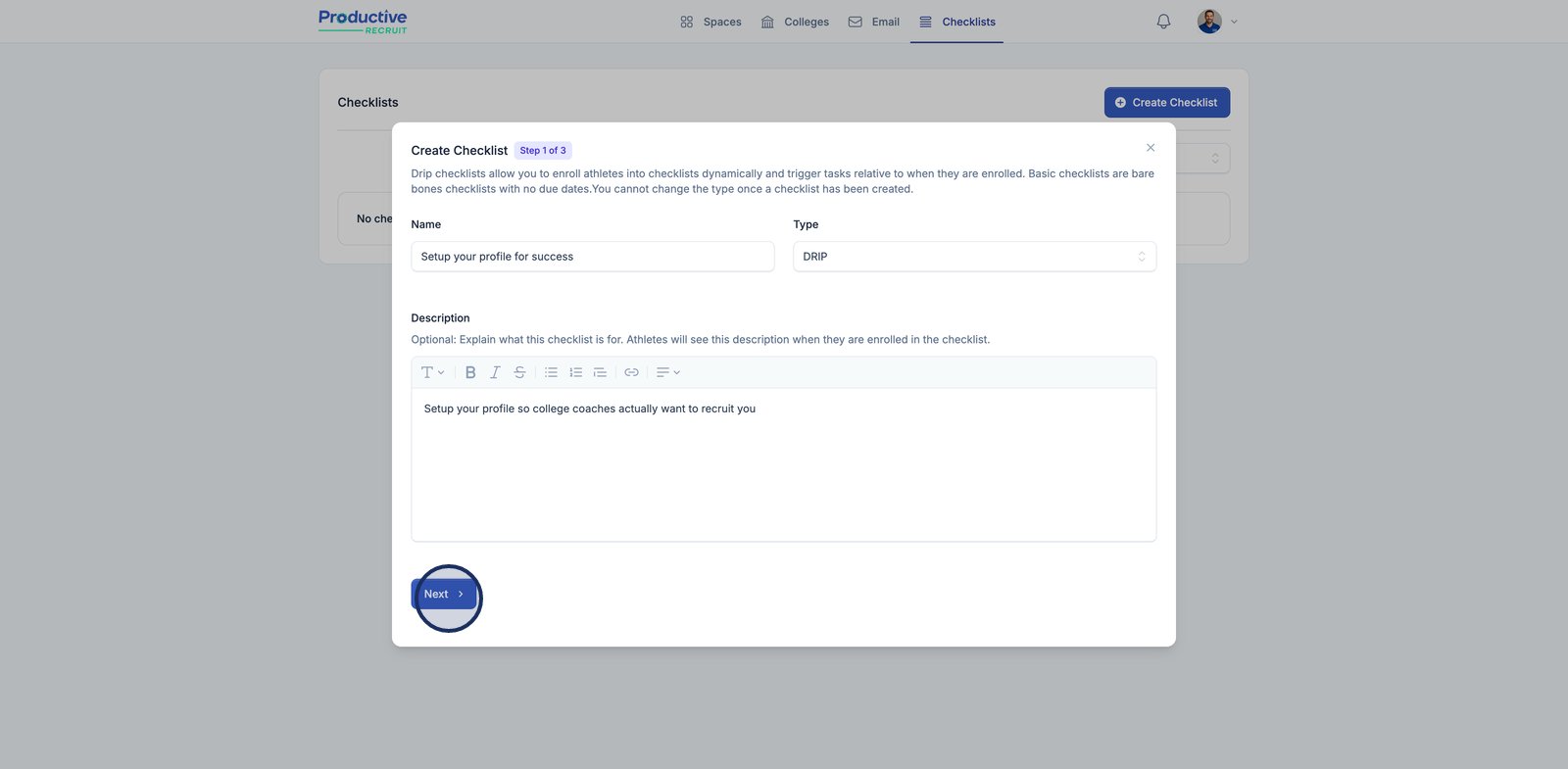Screen dimensions: 1568x769
Task: Open the Email tab
Action: 873,22
